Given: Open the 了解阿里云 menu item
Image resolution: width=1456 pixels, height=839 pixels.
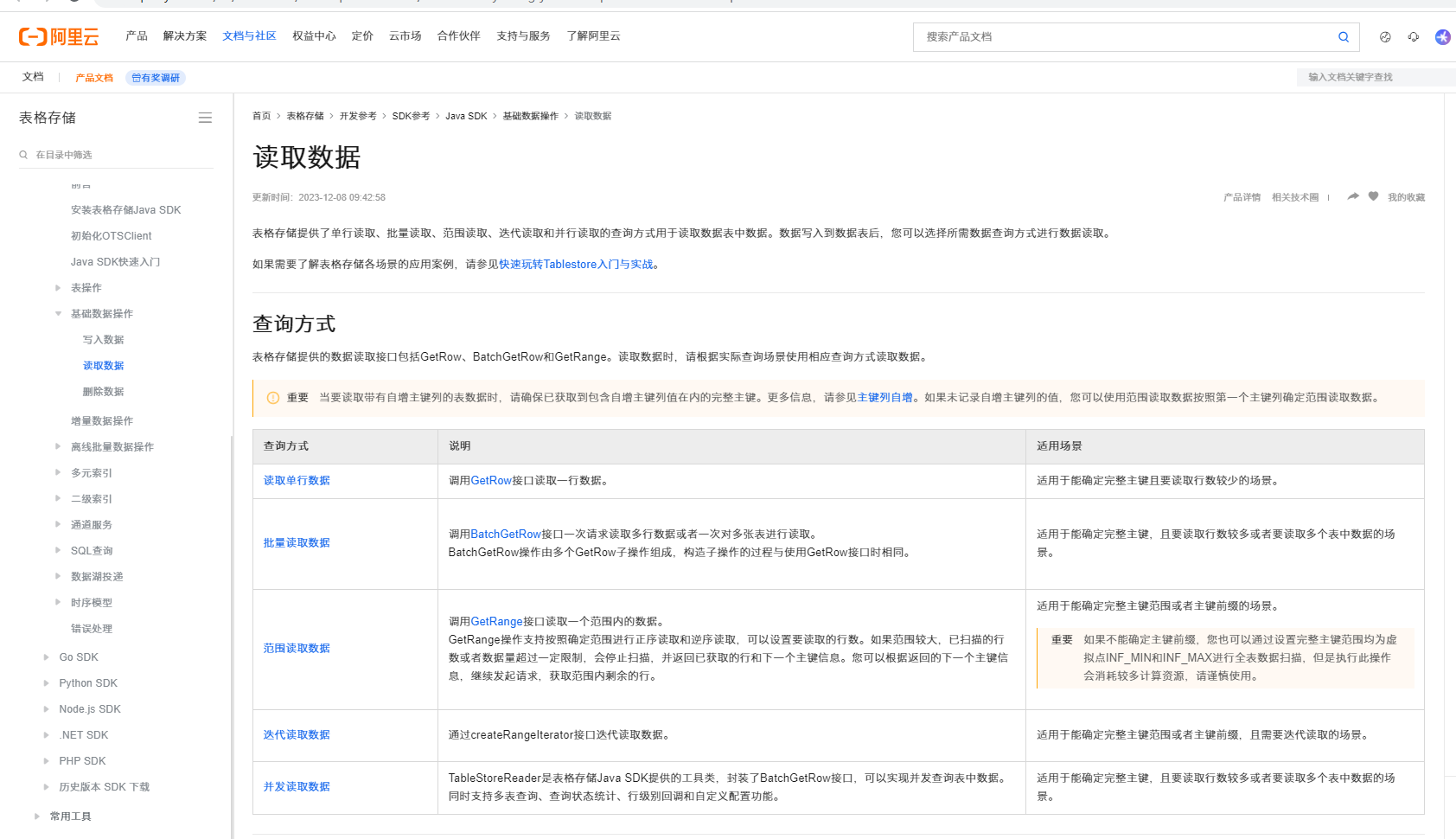Looking at the screenshot, I should click(x=593, y=36).
